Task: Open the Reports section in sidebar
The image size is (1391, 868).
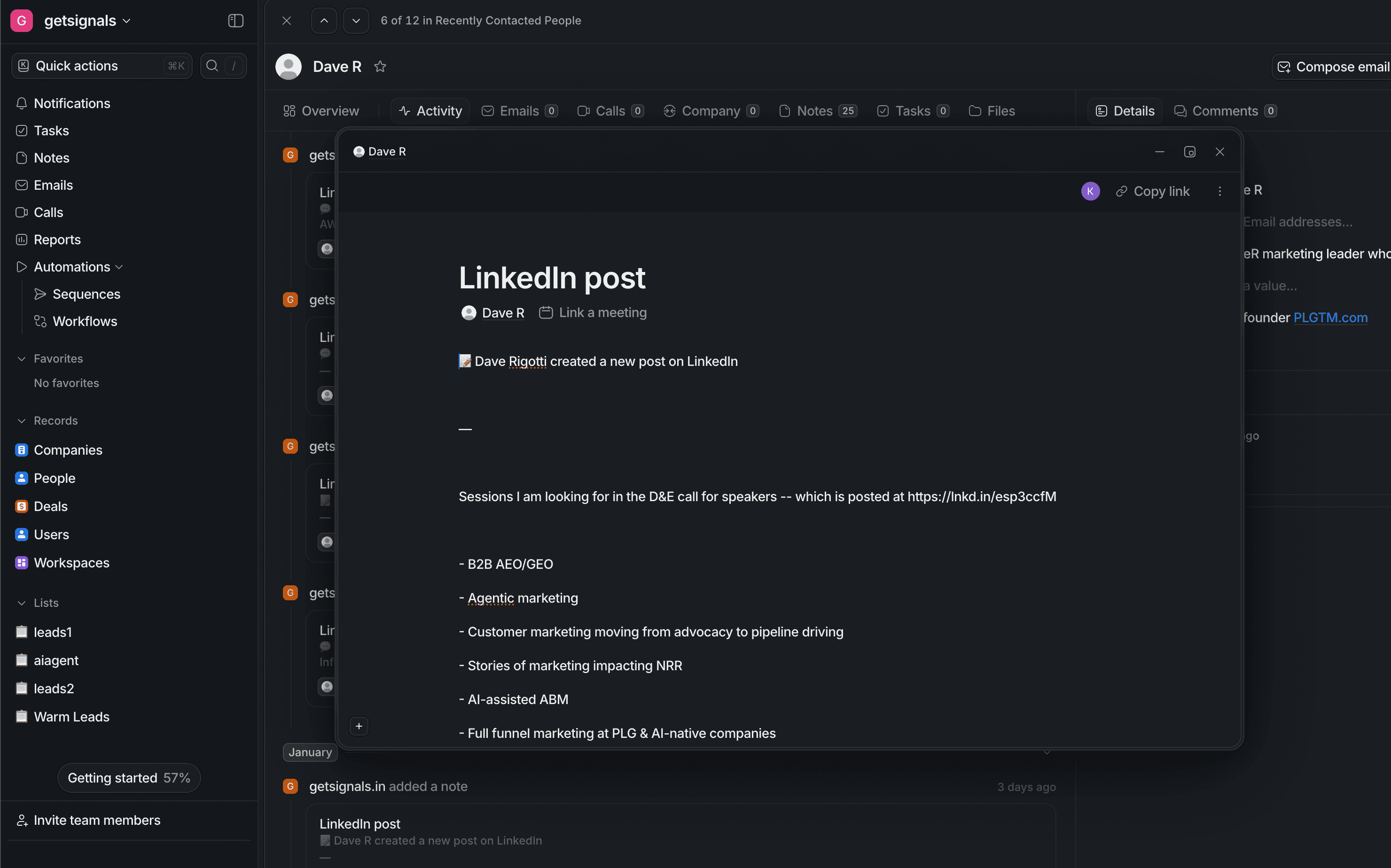Action: pos(57,240)
